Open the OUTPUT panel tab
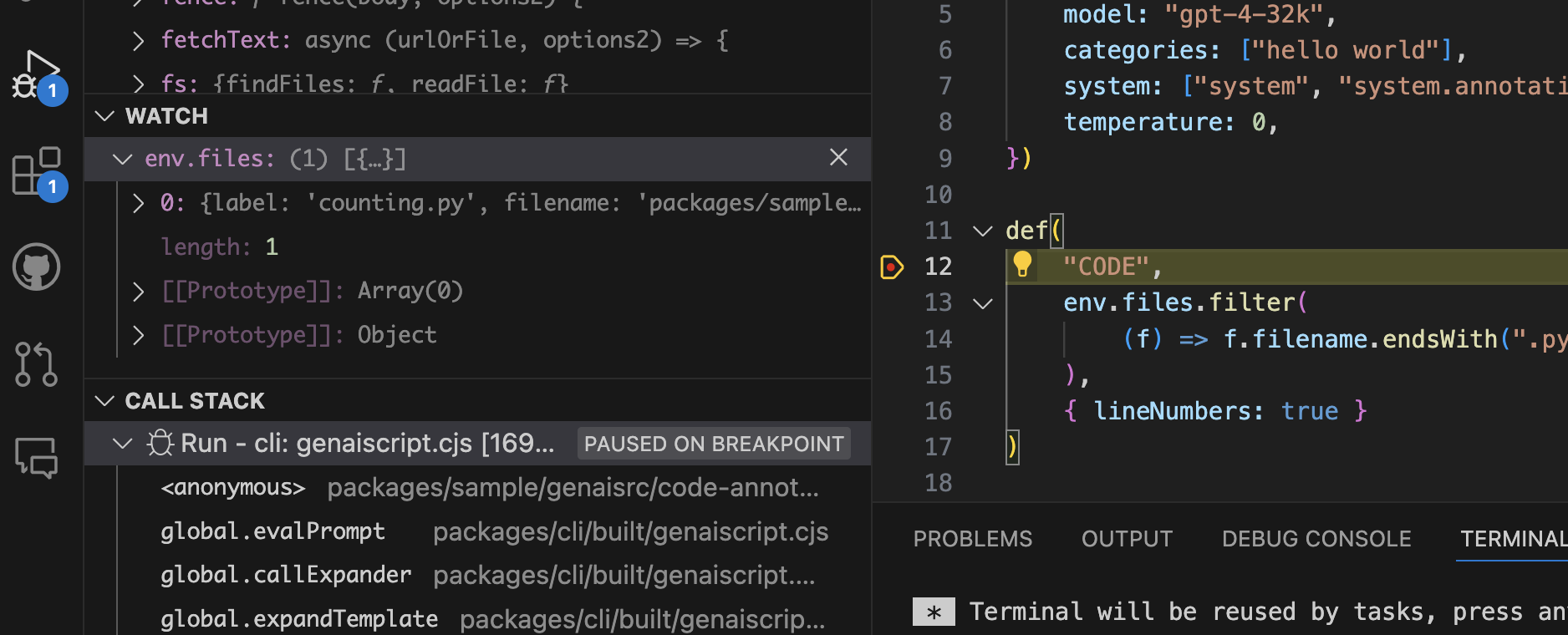Viewport: 1568px width, 635px height. 1127,539
